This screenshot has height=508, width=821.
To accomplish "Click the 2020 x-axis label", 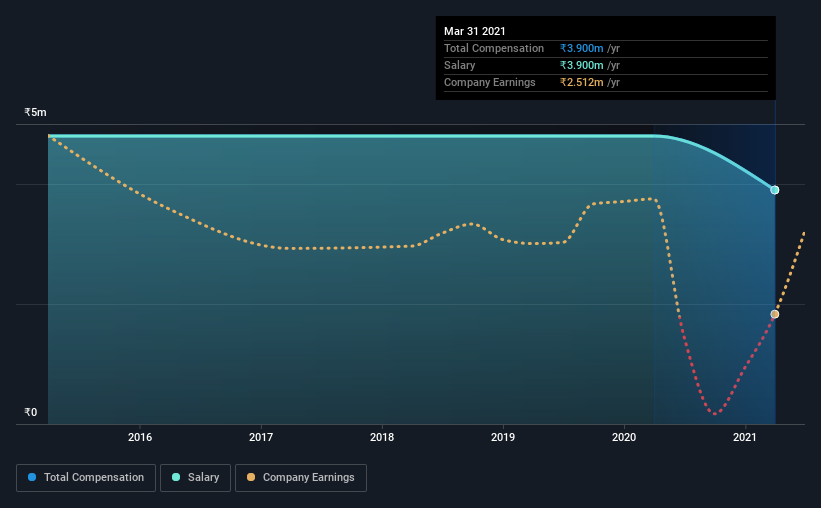I will tap(624, 437).
